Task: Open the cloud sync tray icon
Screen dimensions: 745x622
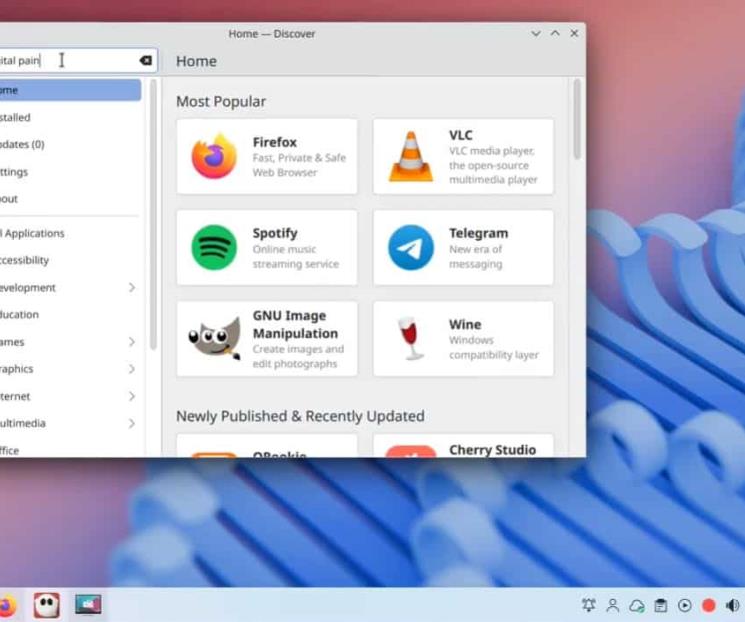Action: pos(637,605)
